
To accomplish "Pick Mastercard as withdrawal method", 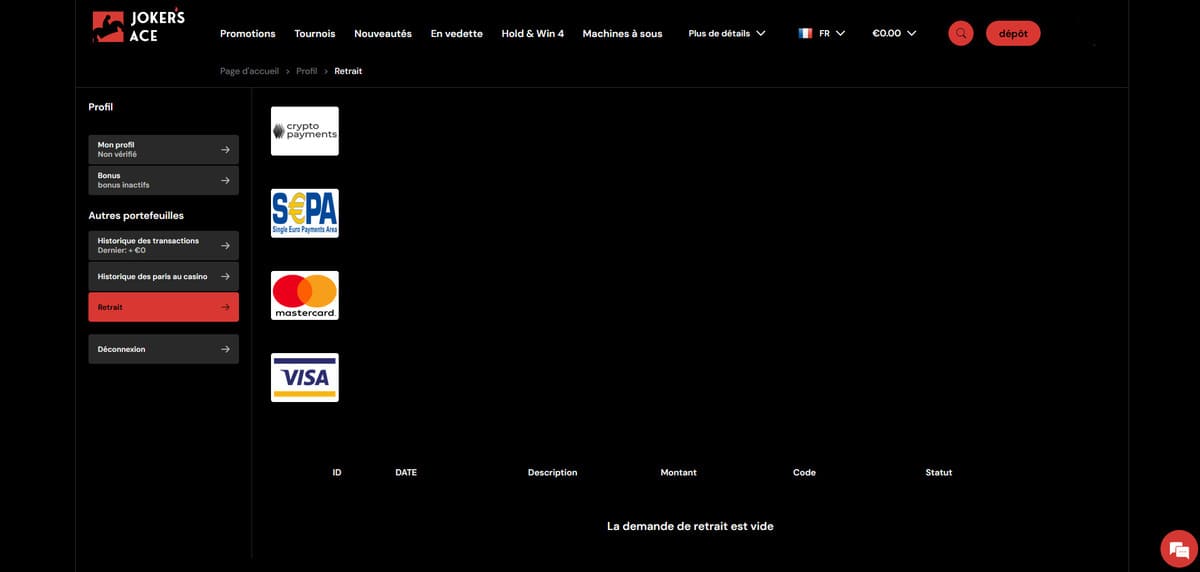I will tap(305, 295).
